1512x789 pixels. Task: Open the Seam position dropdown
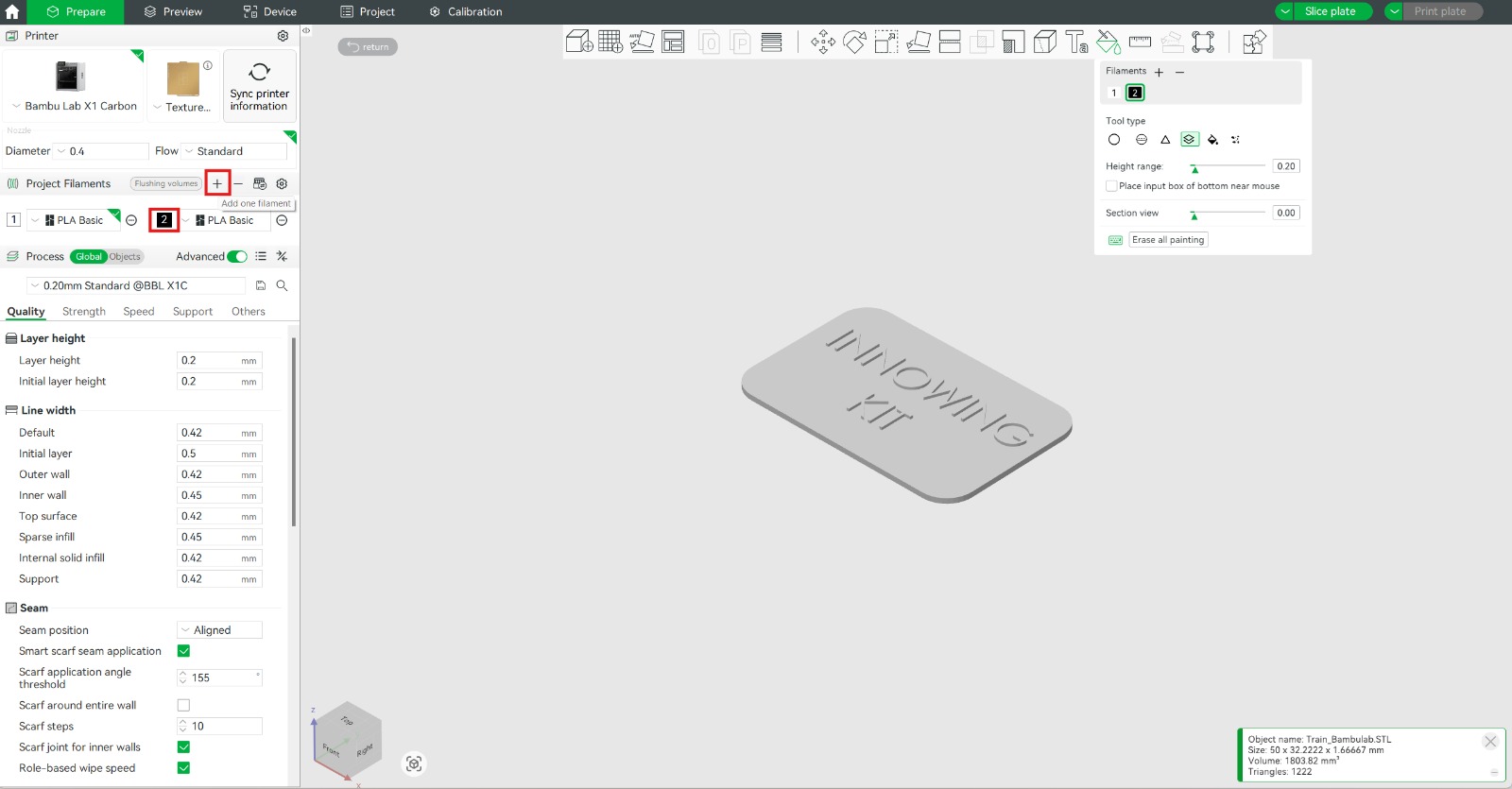click(x=219, y=630)
